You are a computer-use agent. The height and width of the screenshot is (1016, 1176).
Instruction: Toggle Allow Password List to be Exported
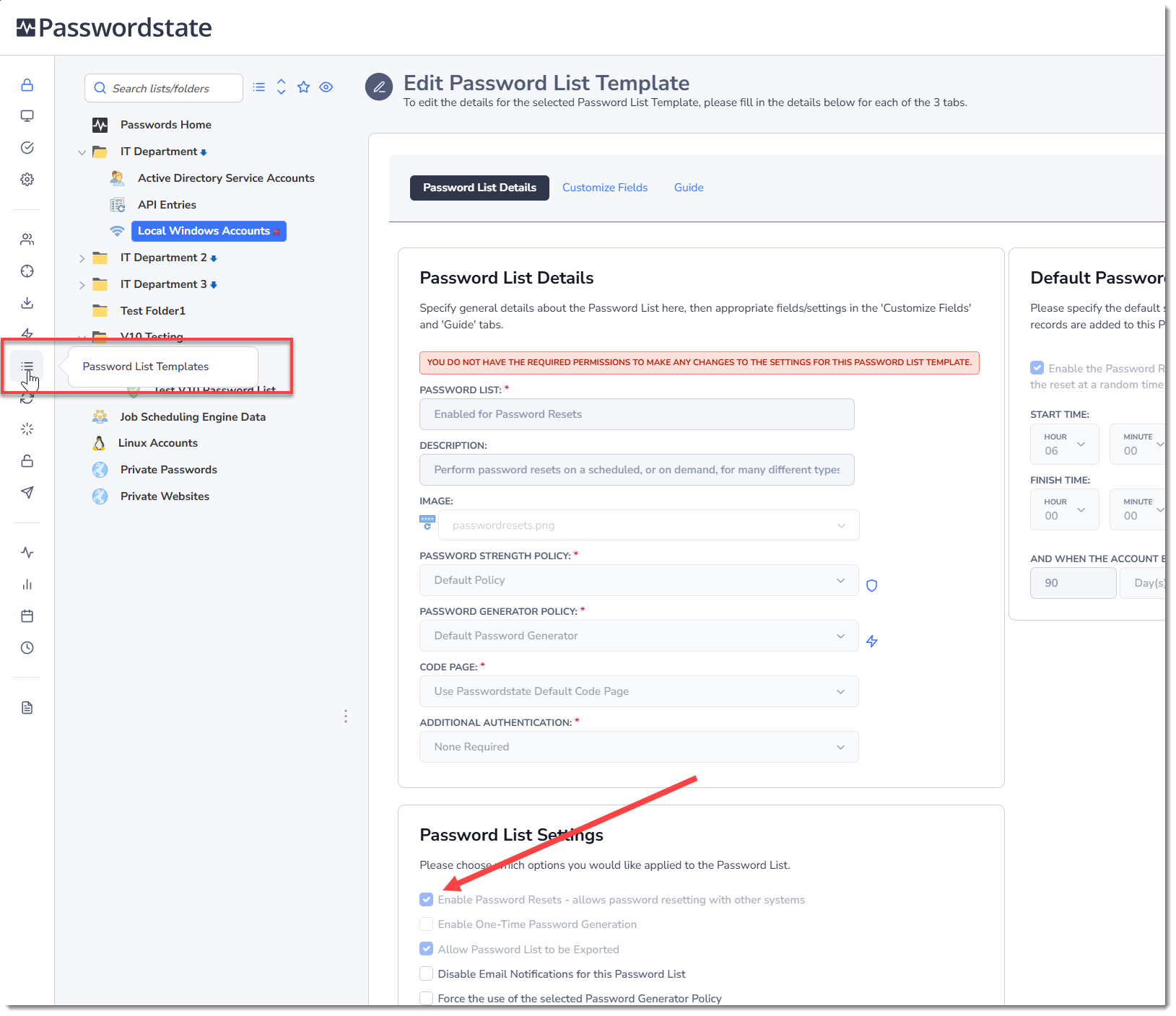[427, 949]
